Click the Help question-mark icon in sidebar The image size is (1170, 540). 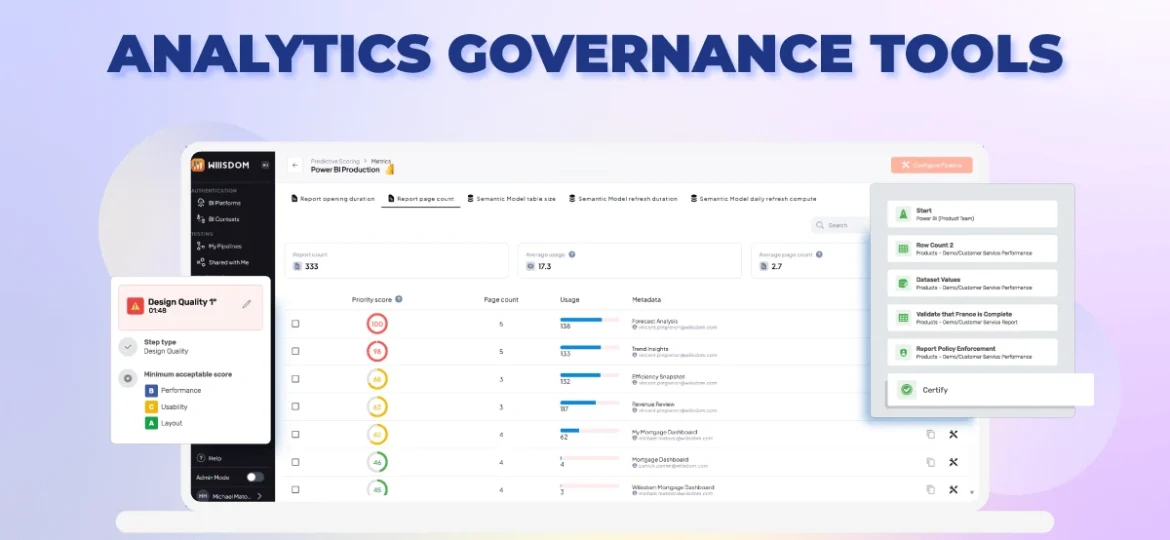[x=201, y=458]
